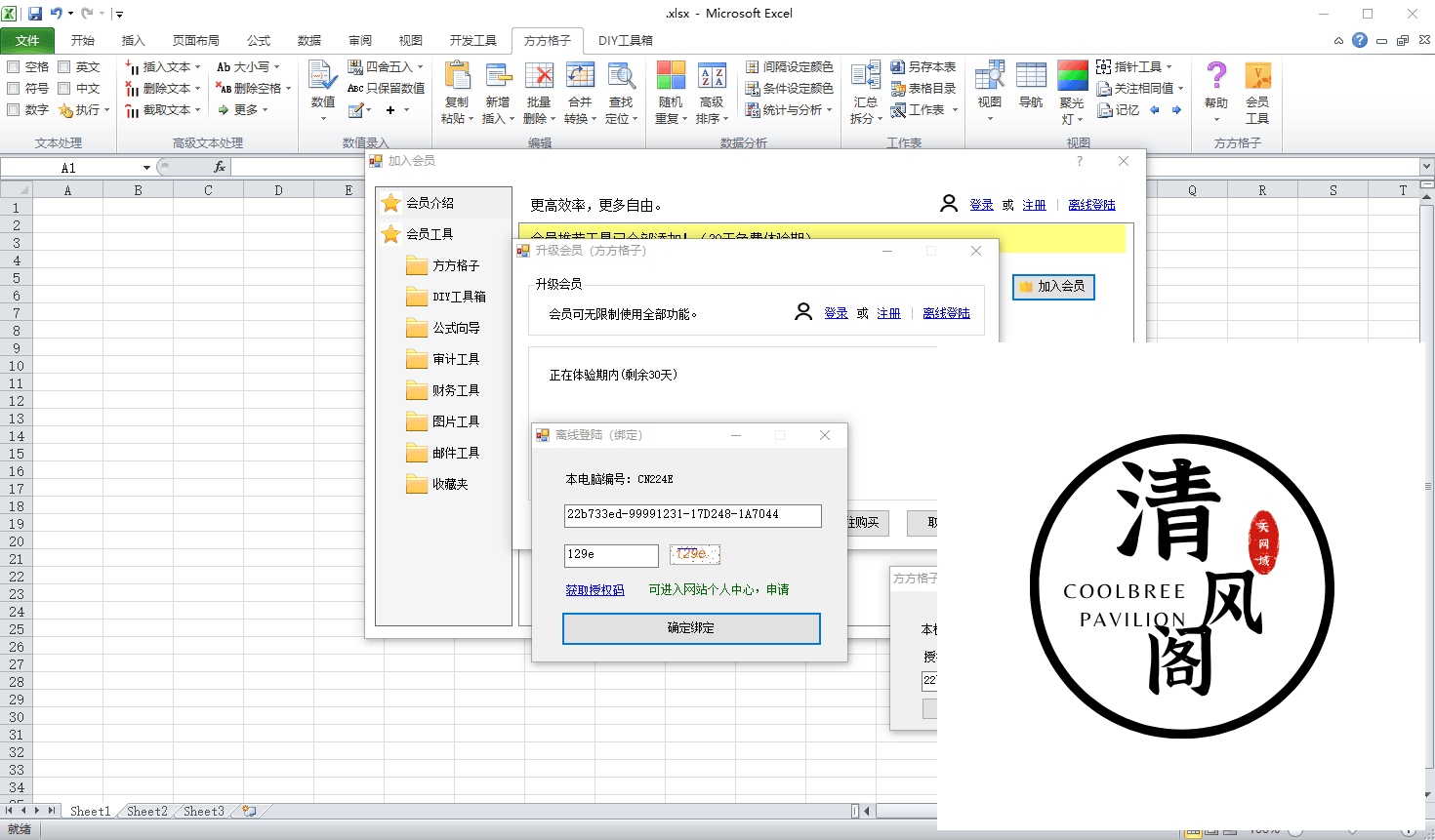This screenshot has width=1435, height=840.
Task: Select the 图片工具 folder
Action: click(444, 421)
